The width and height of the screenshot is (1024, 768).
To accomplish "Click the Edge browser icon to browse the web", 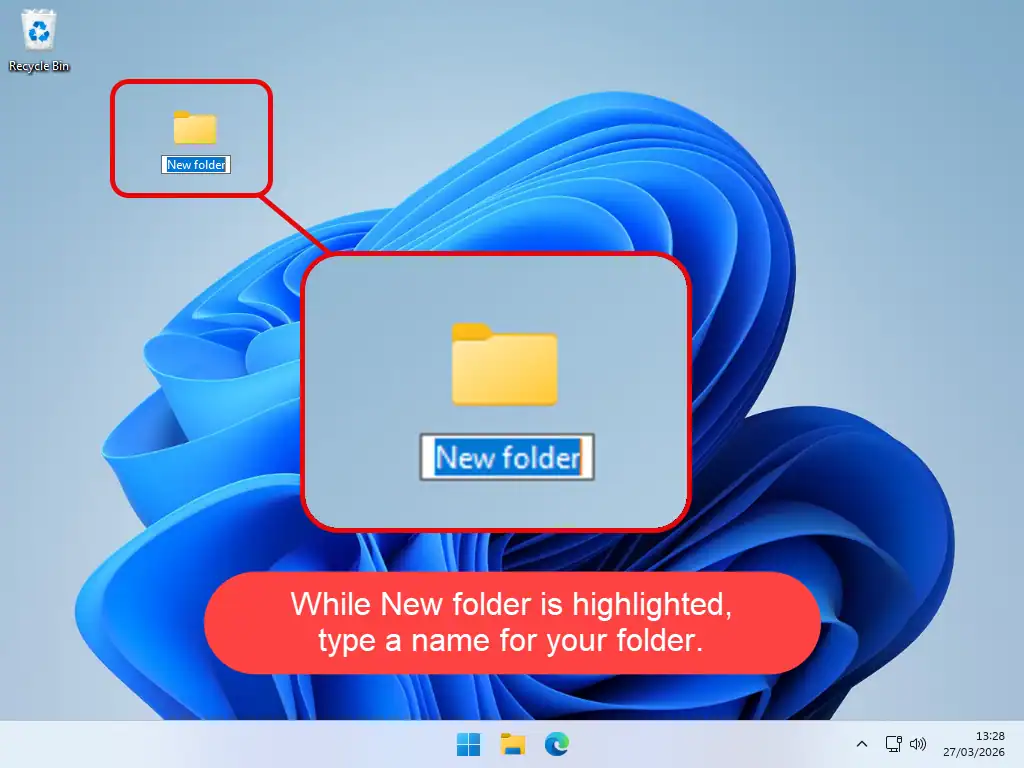I will click(556, 744).
